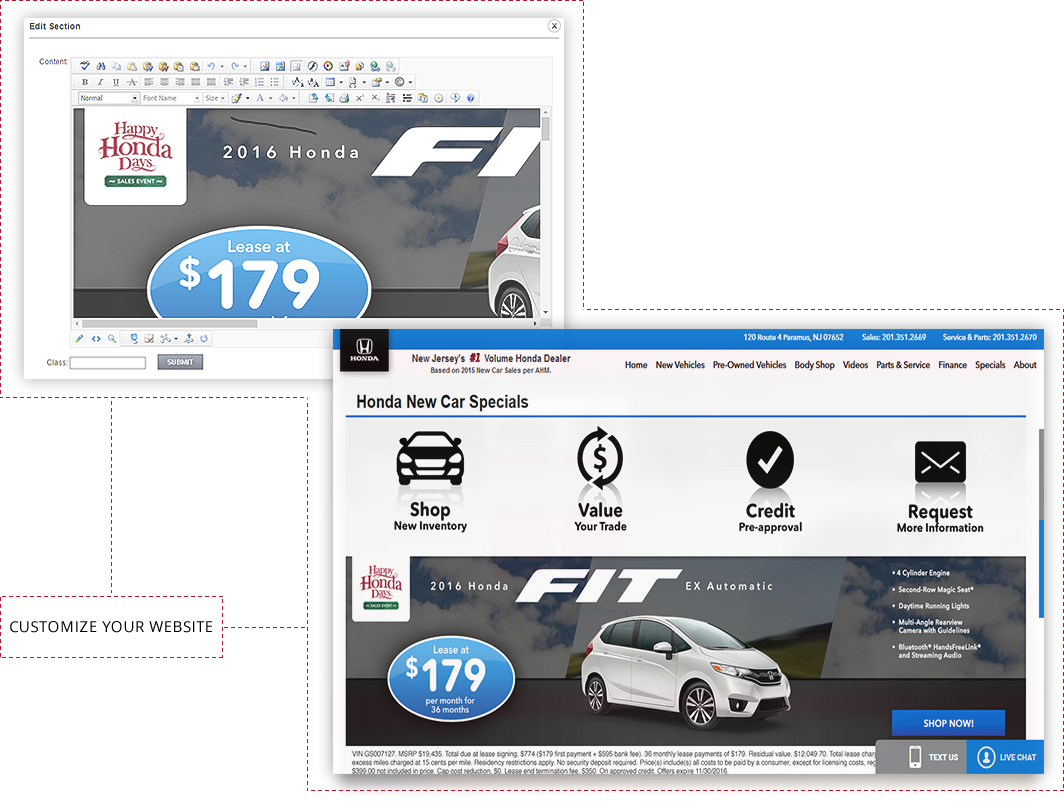Toggle bold formatting in editor toolbar
The image size is (1064, 802).
click(x=85, y=82)
